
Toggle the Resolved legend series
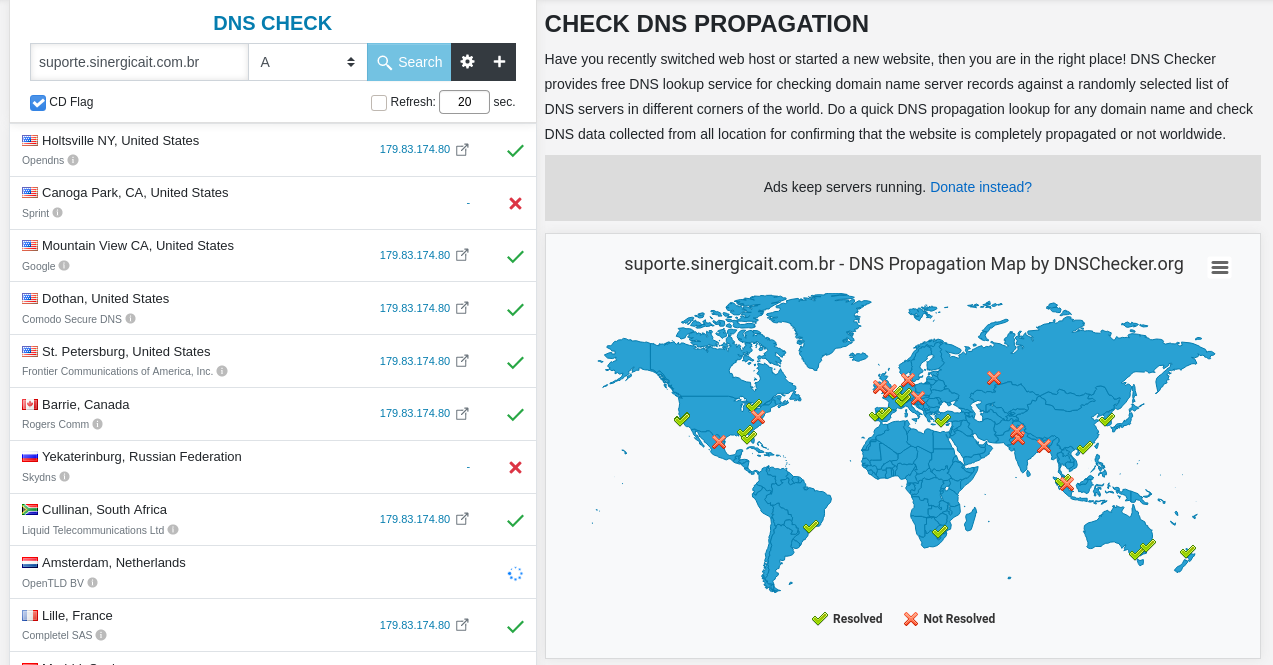point(847,619)
